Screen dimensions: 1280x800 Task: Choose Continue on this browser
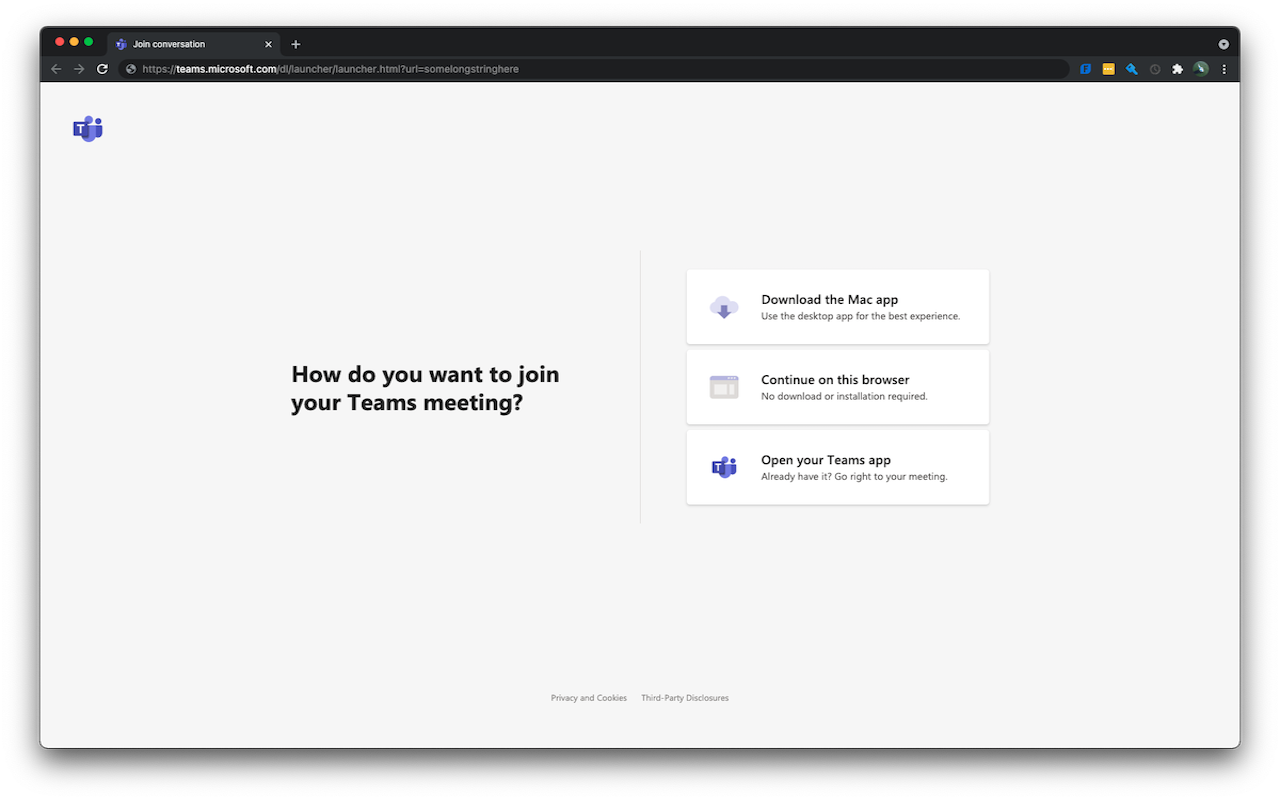(x=838, y=387)
